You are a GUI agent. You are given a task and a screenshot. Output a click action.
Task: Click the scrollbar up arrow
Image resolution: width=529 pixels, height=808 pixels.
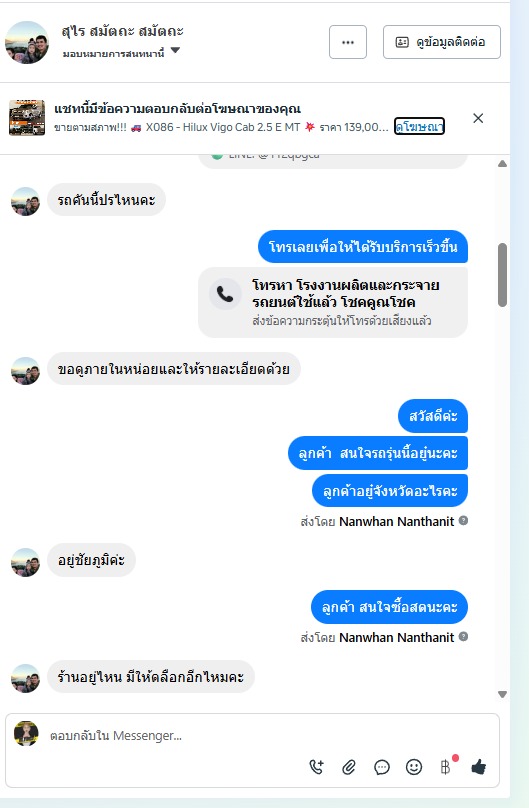[x=502, y=164]
